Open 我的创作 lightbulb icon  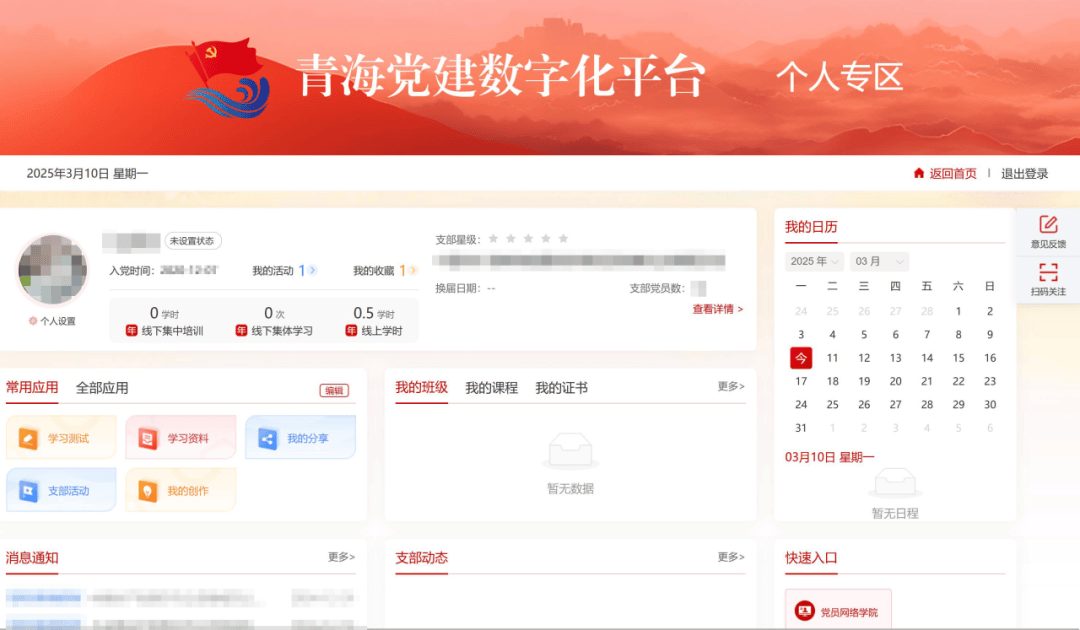pyautogui.click(x=148, y=491)
